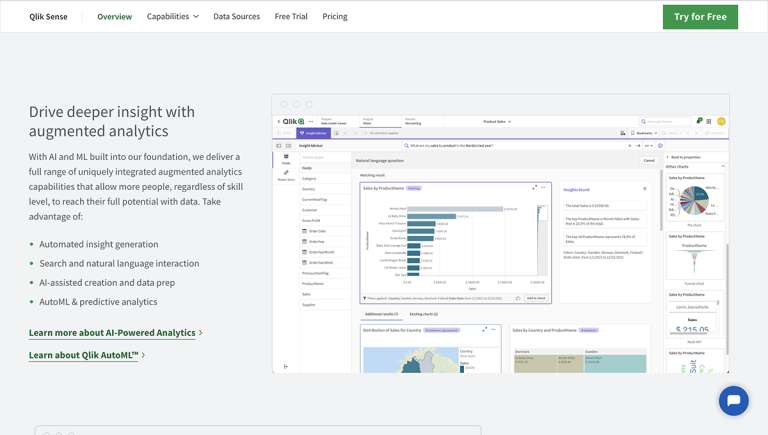This screenshot has height=435, width=768.
Task: Click the Qlik logo in the app screenshot
Action: point(295,121)
